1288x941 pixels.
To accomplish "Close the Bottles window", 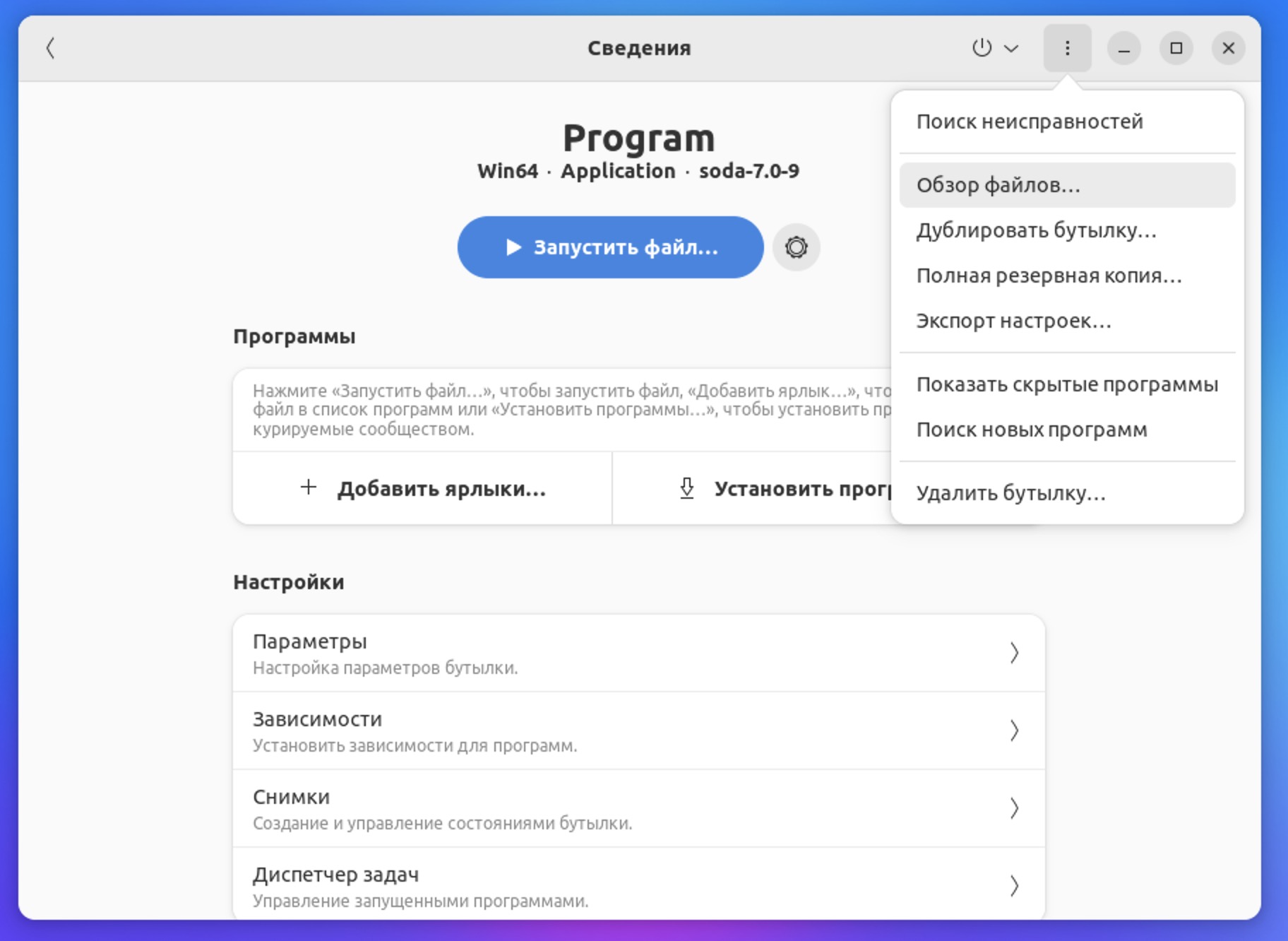I will 1228,48.
